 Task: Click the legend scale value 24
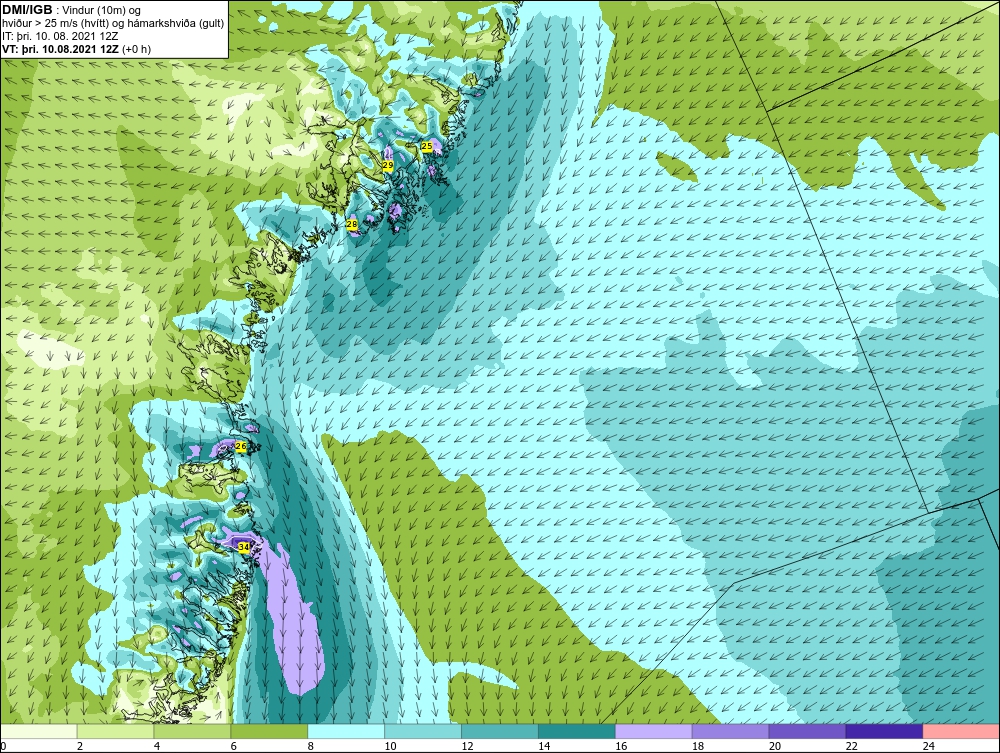[929, 746]
